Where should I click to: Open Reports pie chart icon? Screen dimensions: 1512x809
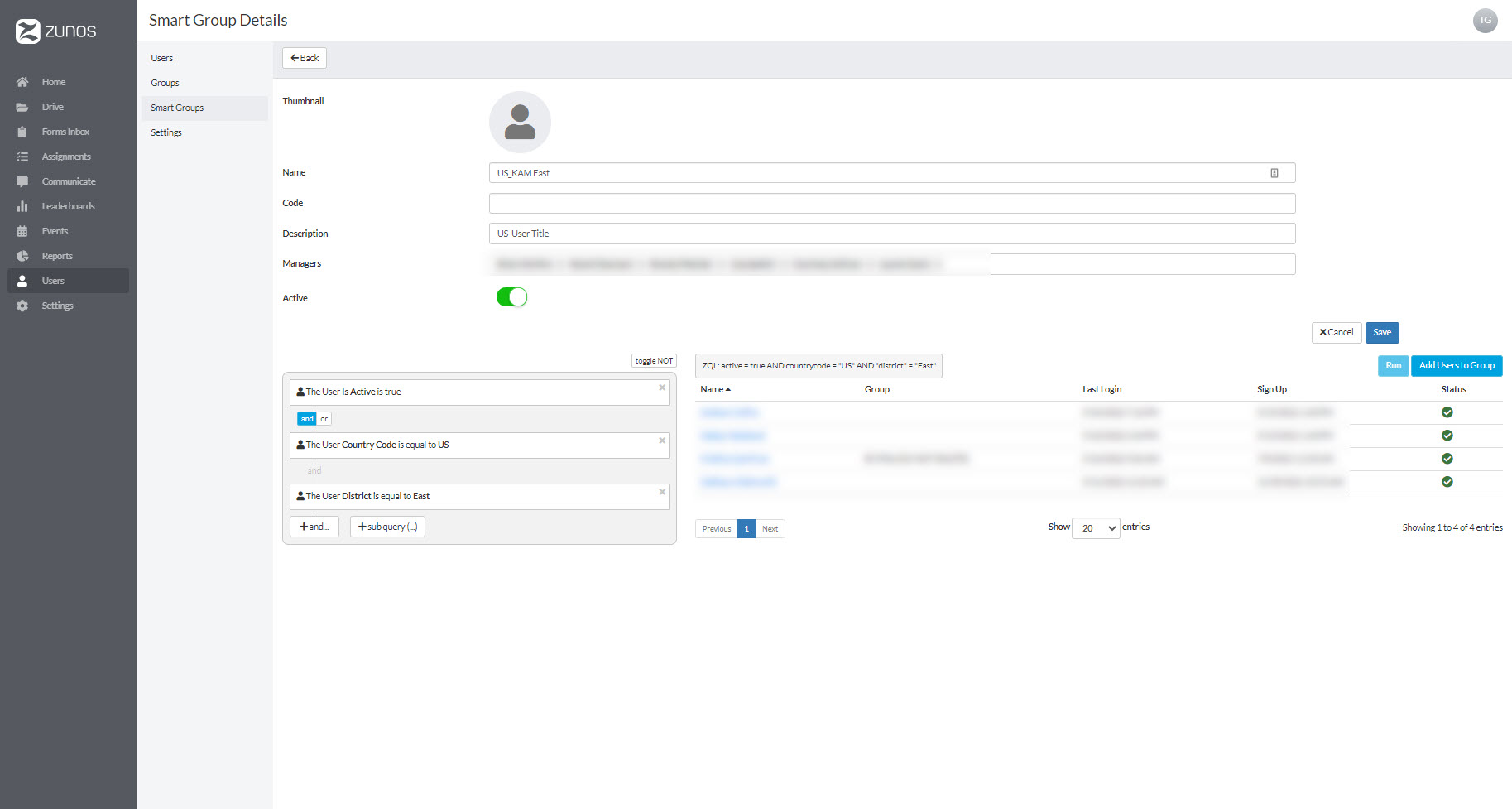22,256
